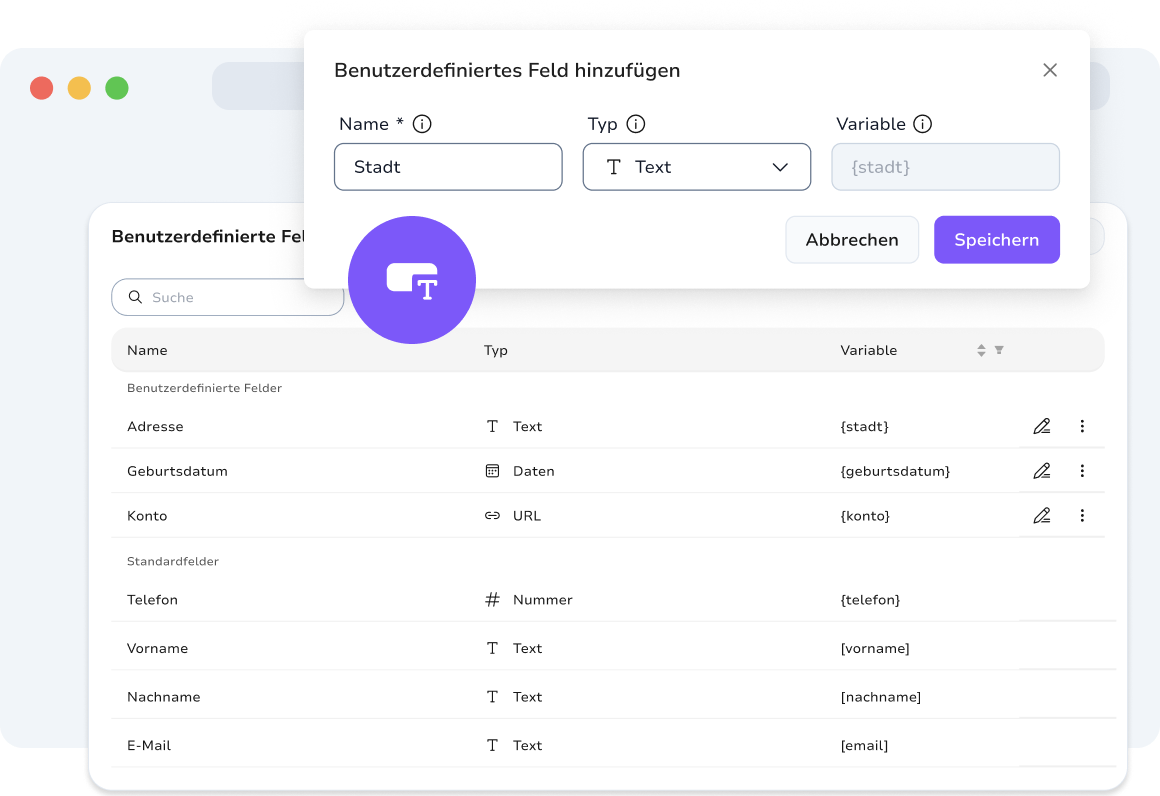Click the T text icon in the Nachname row
Screen dimensions: 1160x796
[x=492, y=697]
